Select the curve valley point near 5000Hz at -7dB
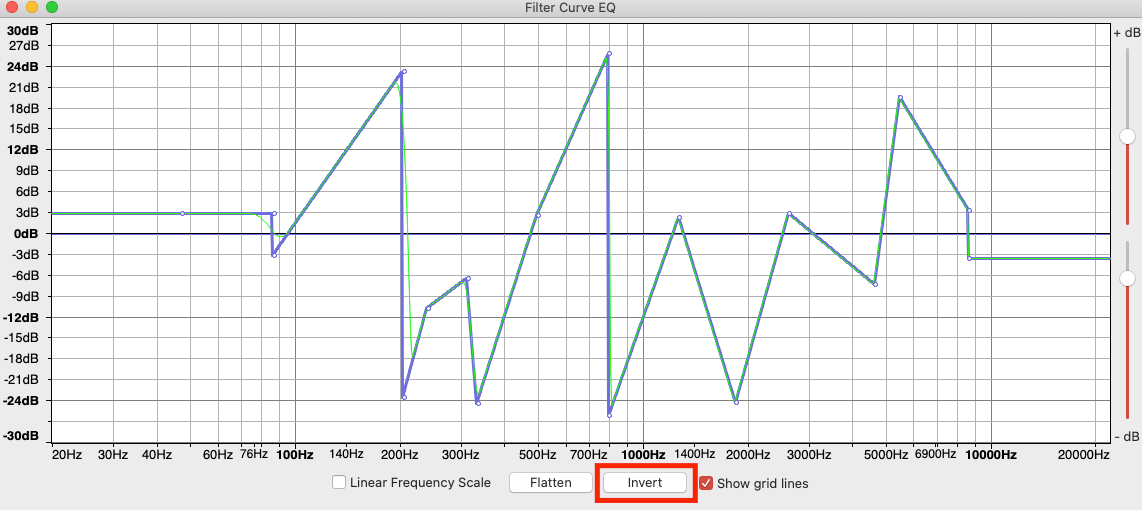Image resolution: width=1142 pixels, height=510 pixels. [875, 284]
